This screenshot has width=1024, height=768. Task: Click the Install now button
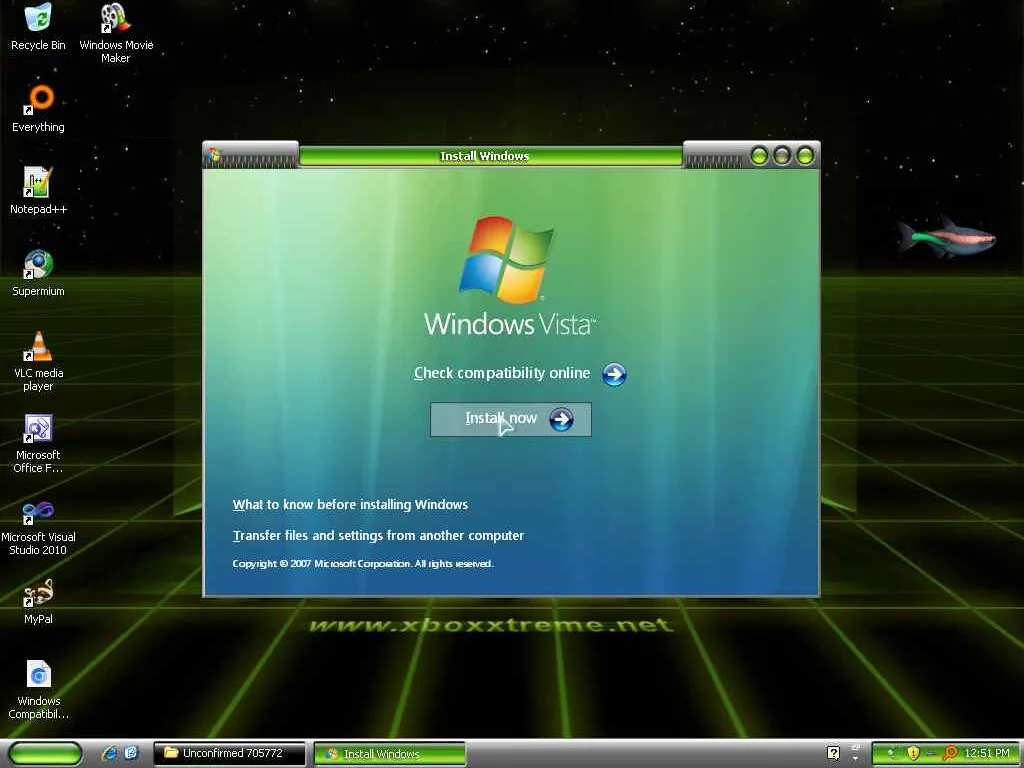click(x=510, y=419)
